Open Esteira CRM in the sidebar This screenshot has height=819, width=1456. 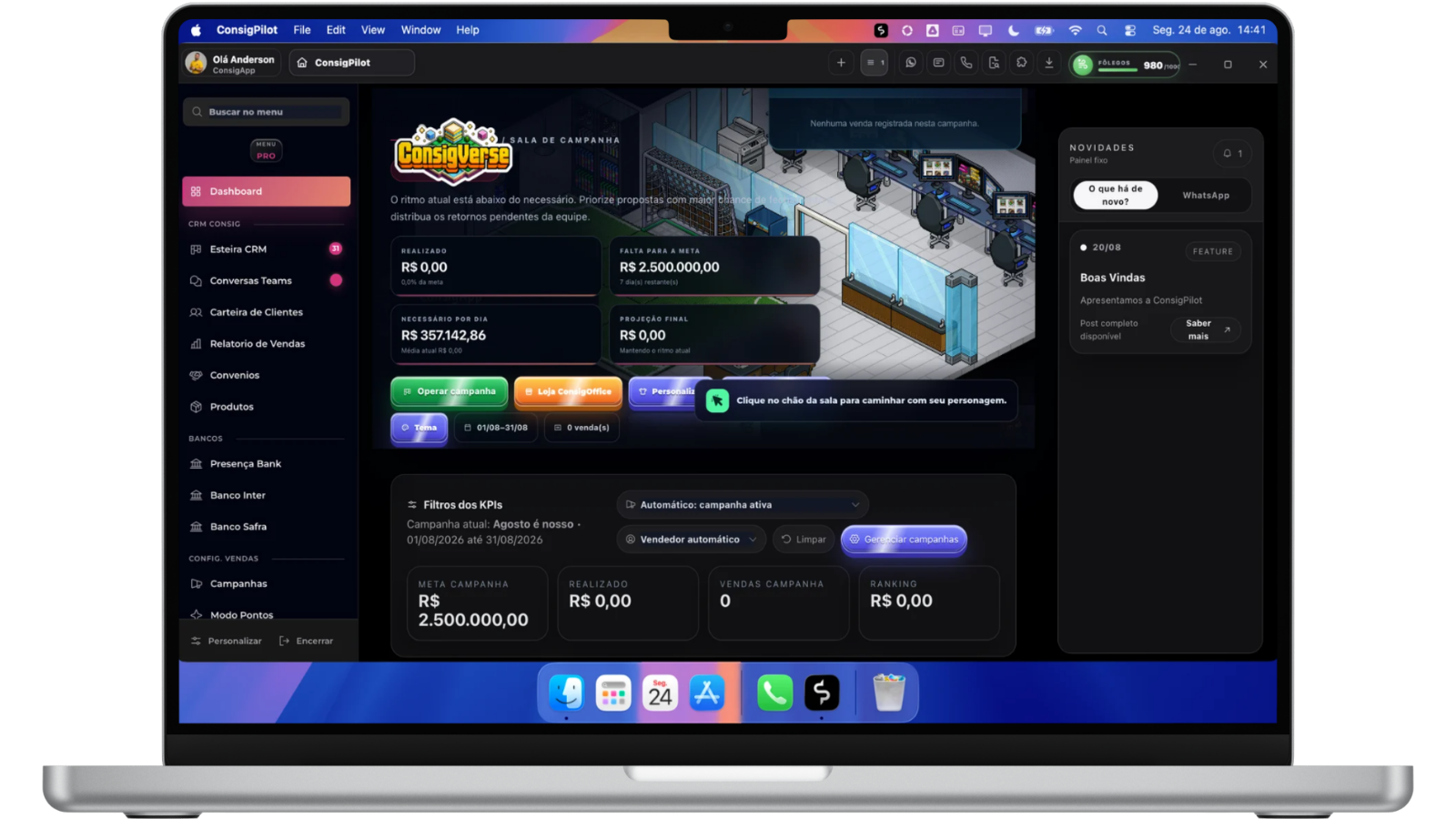tap(266, 249)
